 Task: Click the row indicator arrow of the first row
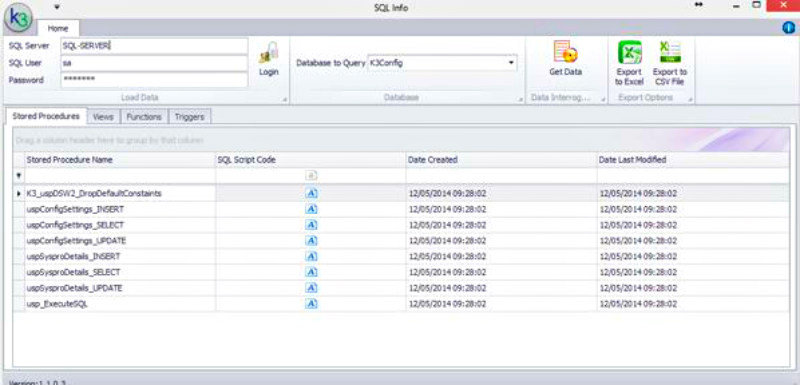tap(19, 193)
